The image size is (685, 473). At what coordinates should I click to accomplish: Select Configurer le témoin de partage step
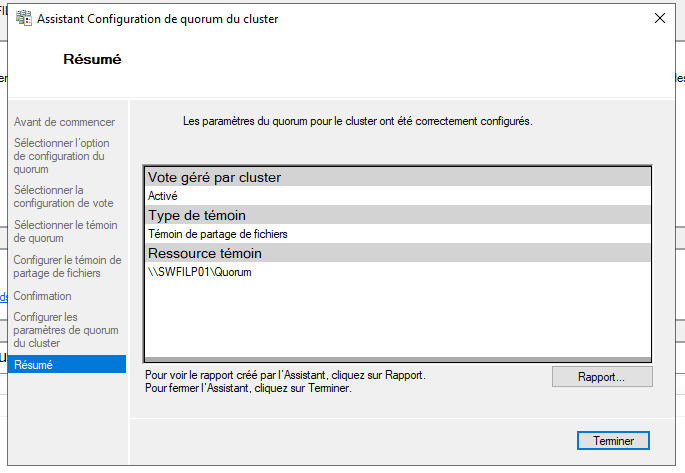67,266
